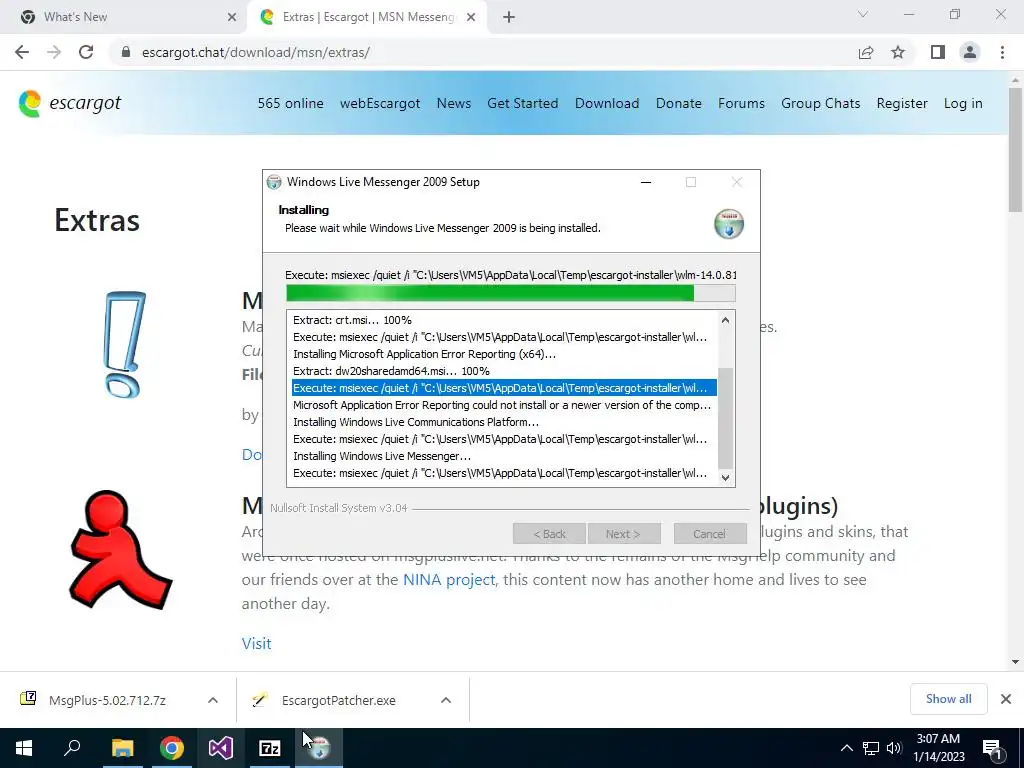Click the blue exclamation mark Messenger Plus image
1024x768 pixels.
point(124,344)
